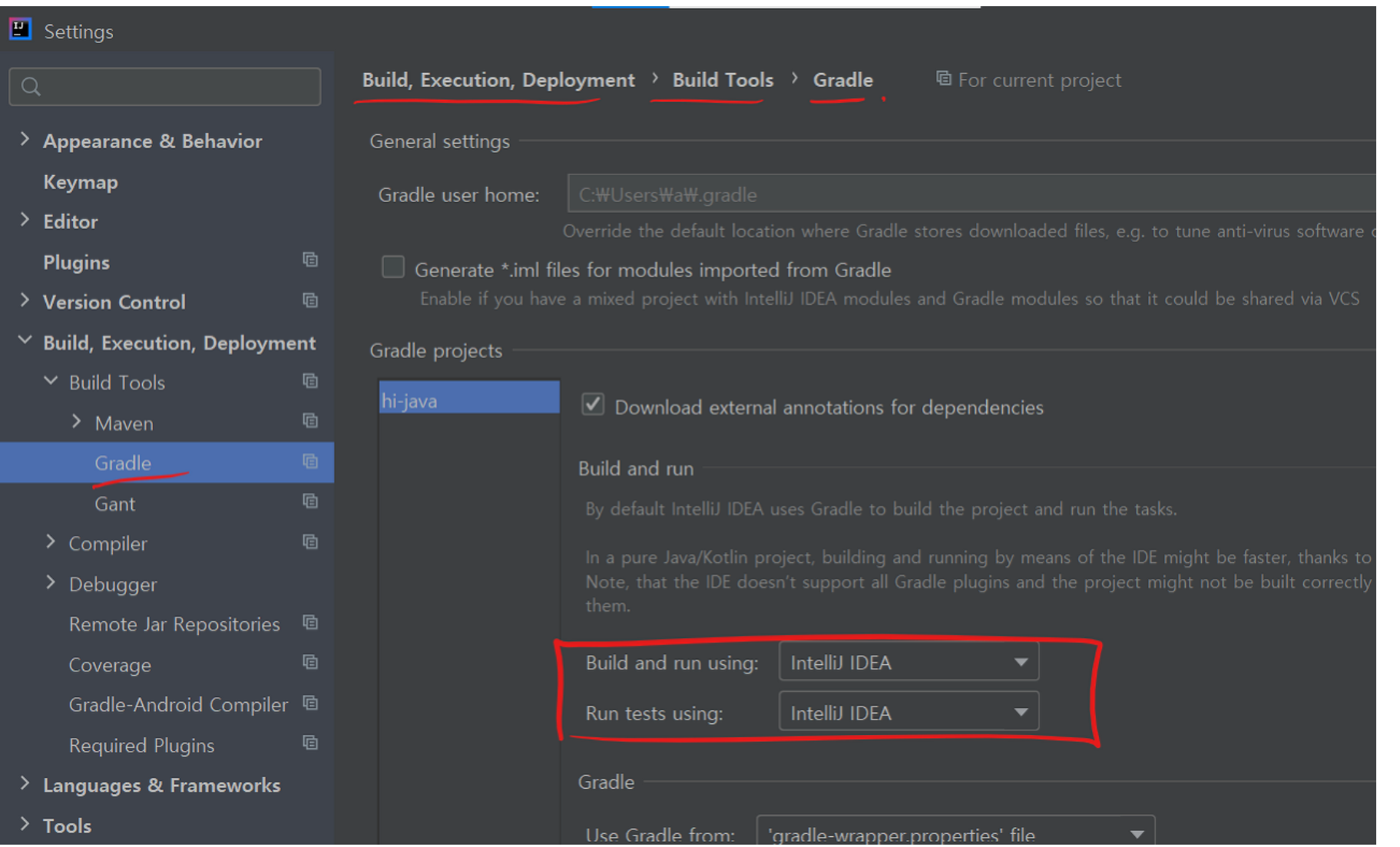Select Keymap in settings tree
Image resolution: width=1400 pixels, height=847 pixels.
pyautogui.click(x=81, y=182)
